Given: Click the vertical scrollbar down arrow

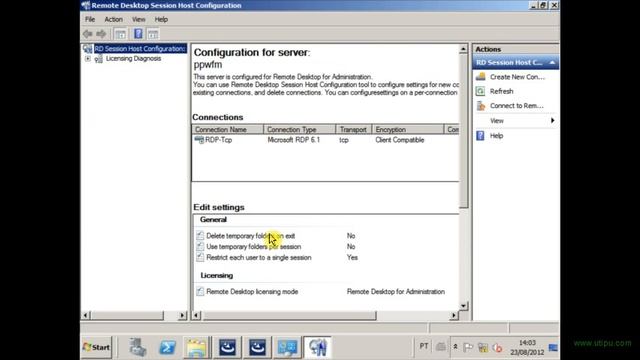Looking at the screenshot, I should pyautogui.click(x=463, y=306).
